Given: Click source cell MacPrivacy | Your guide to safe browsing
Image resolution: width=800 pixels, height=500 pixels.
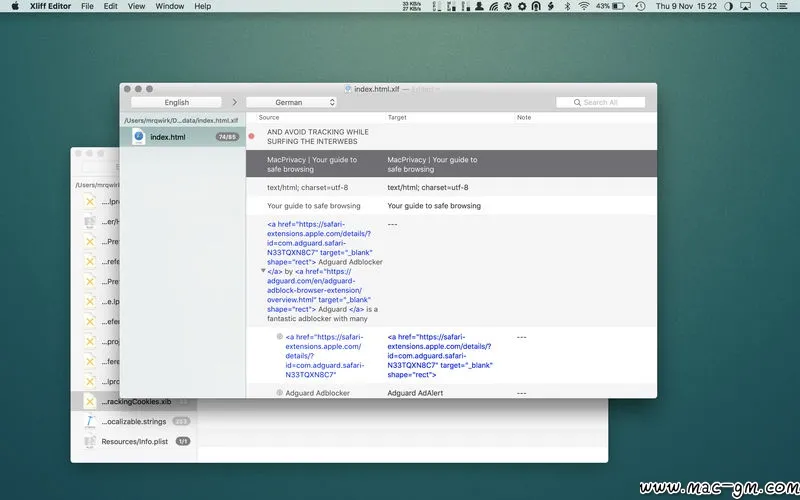Looking at the screenshot, I should [312, 164].
